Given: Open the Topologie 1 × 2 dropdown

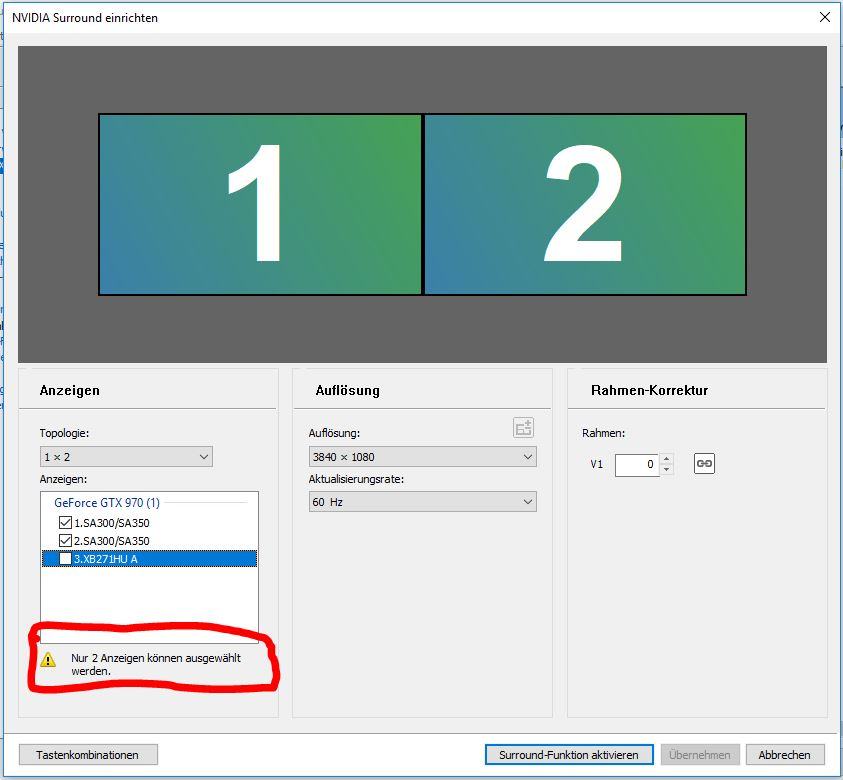Looking at the screenshot, I should (x=126, y=457).
